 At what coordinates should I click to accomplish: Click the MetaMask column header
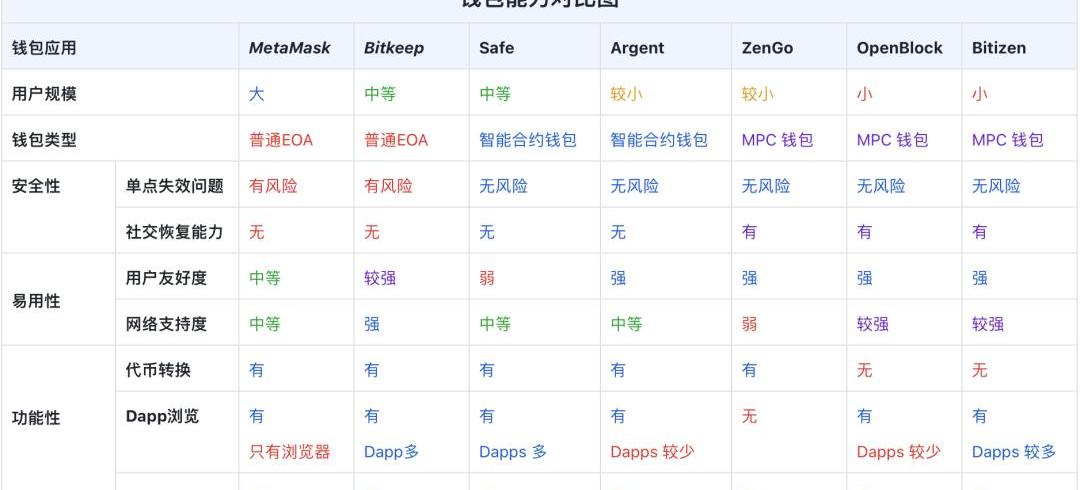(289, 48)
